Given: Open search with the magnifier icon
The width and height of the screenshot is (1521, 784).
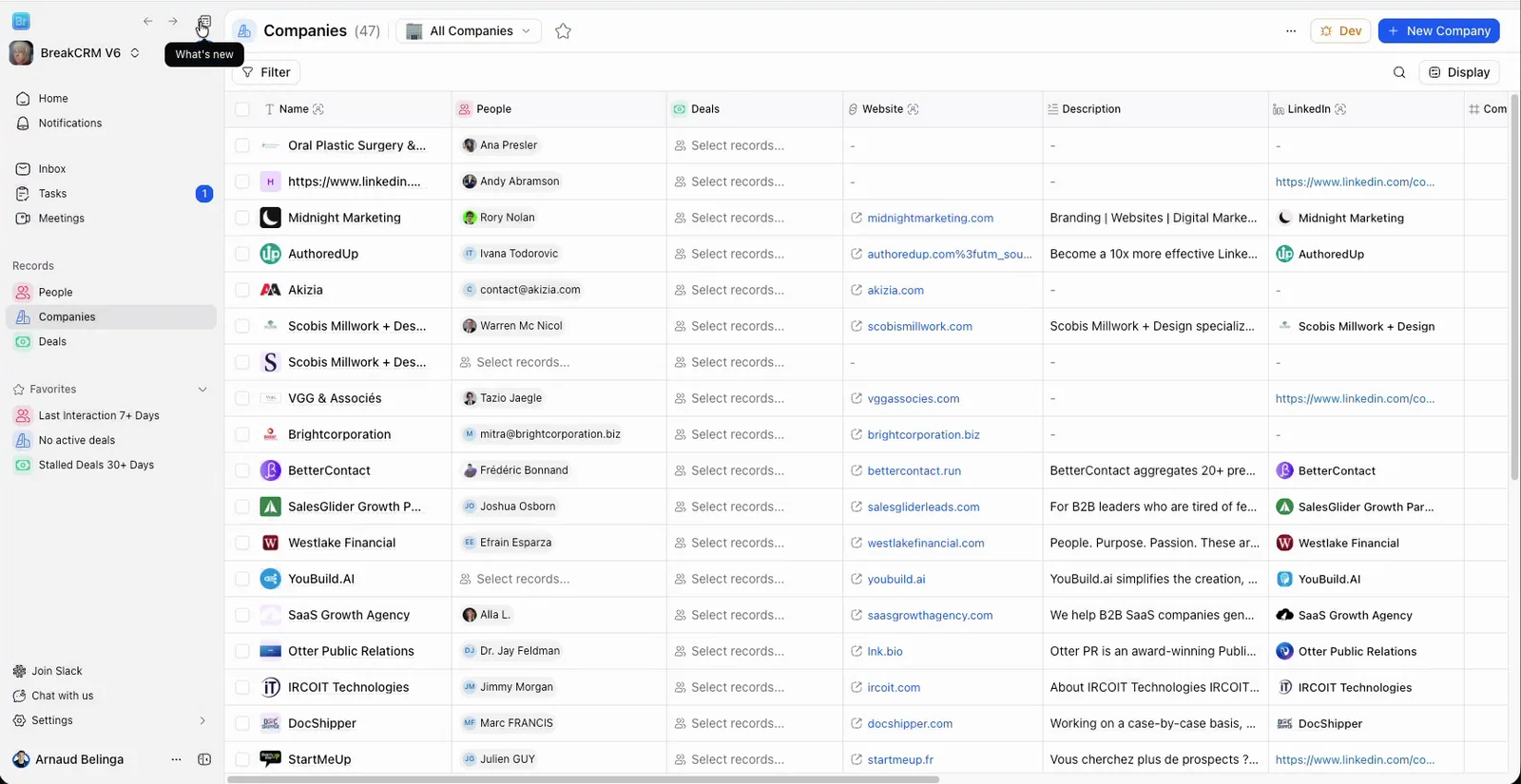Looking at the screenshot, I should point(1399,72).
